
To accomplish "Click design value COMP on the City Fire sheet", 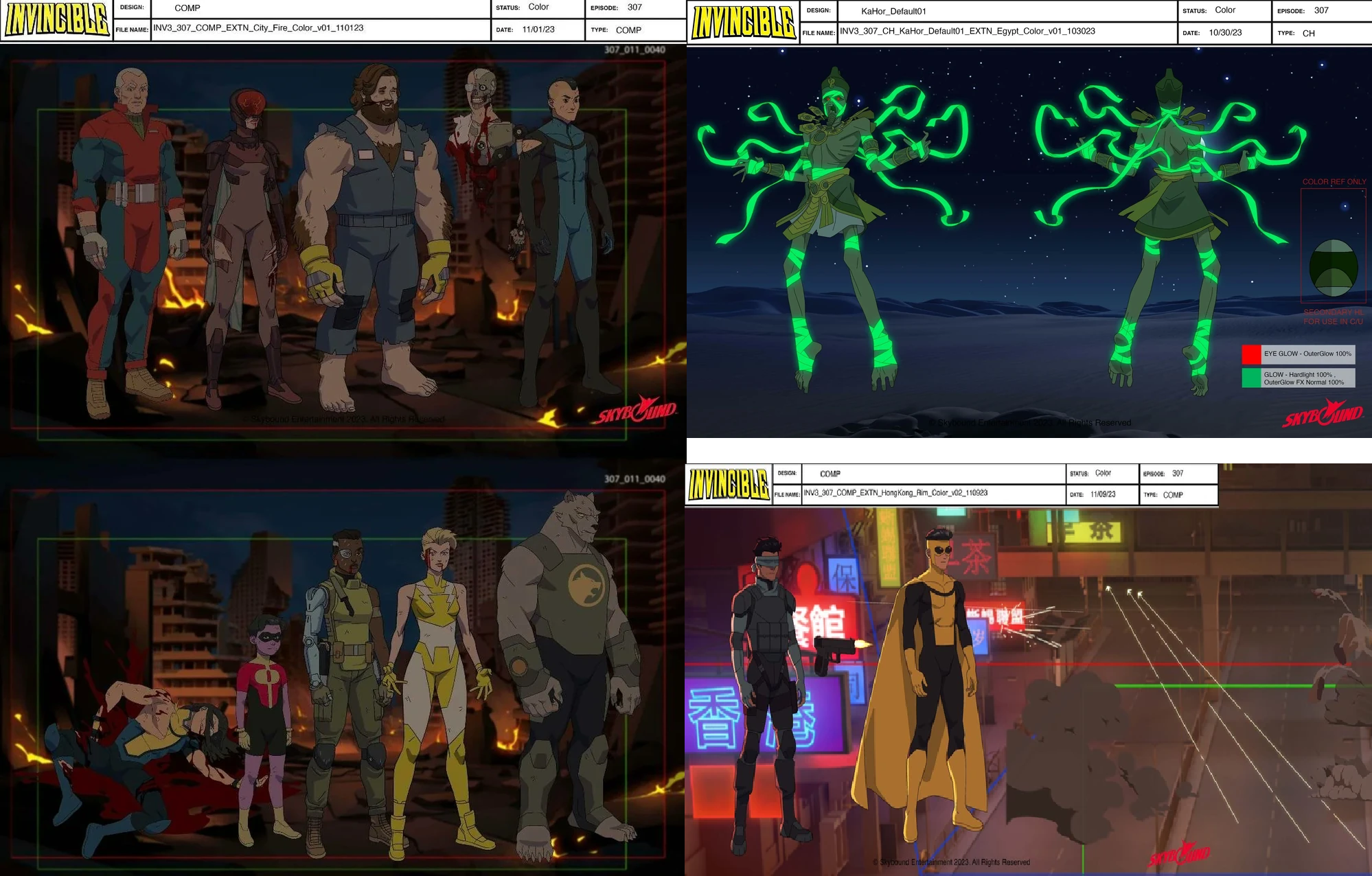I will tap(187, 8).
